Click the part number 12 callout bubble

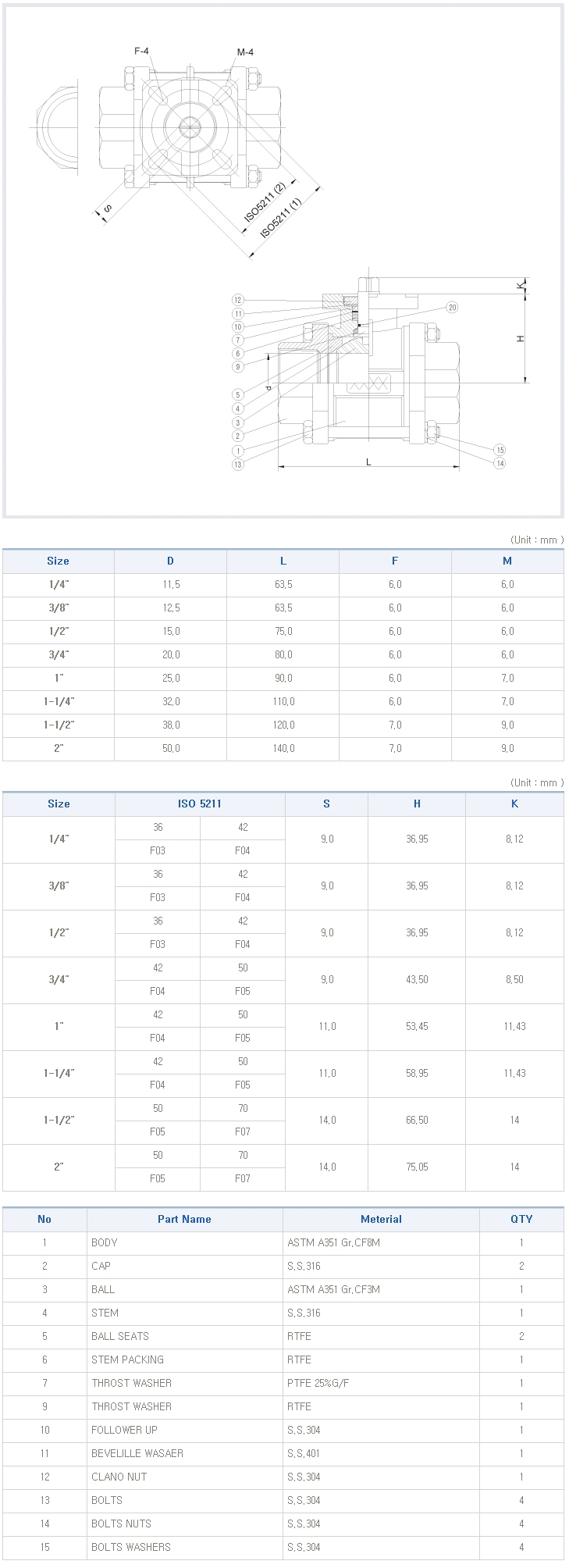pyautogui.click(x=238, y=300)
